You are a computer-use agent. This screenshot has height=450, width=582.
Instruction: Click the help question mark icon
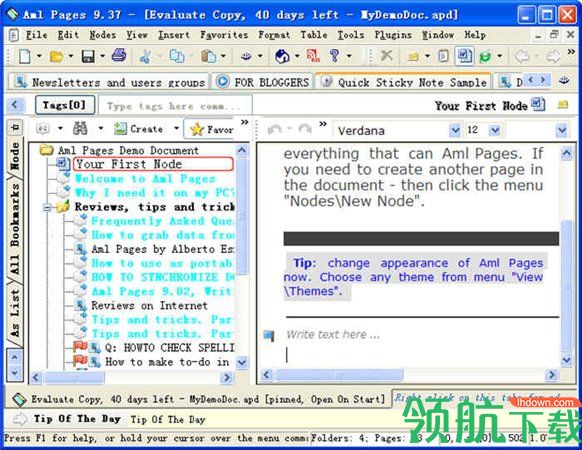[334, 56]
